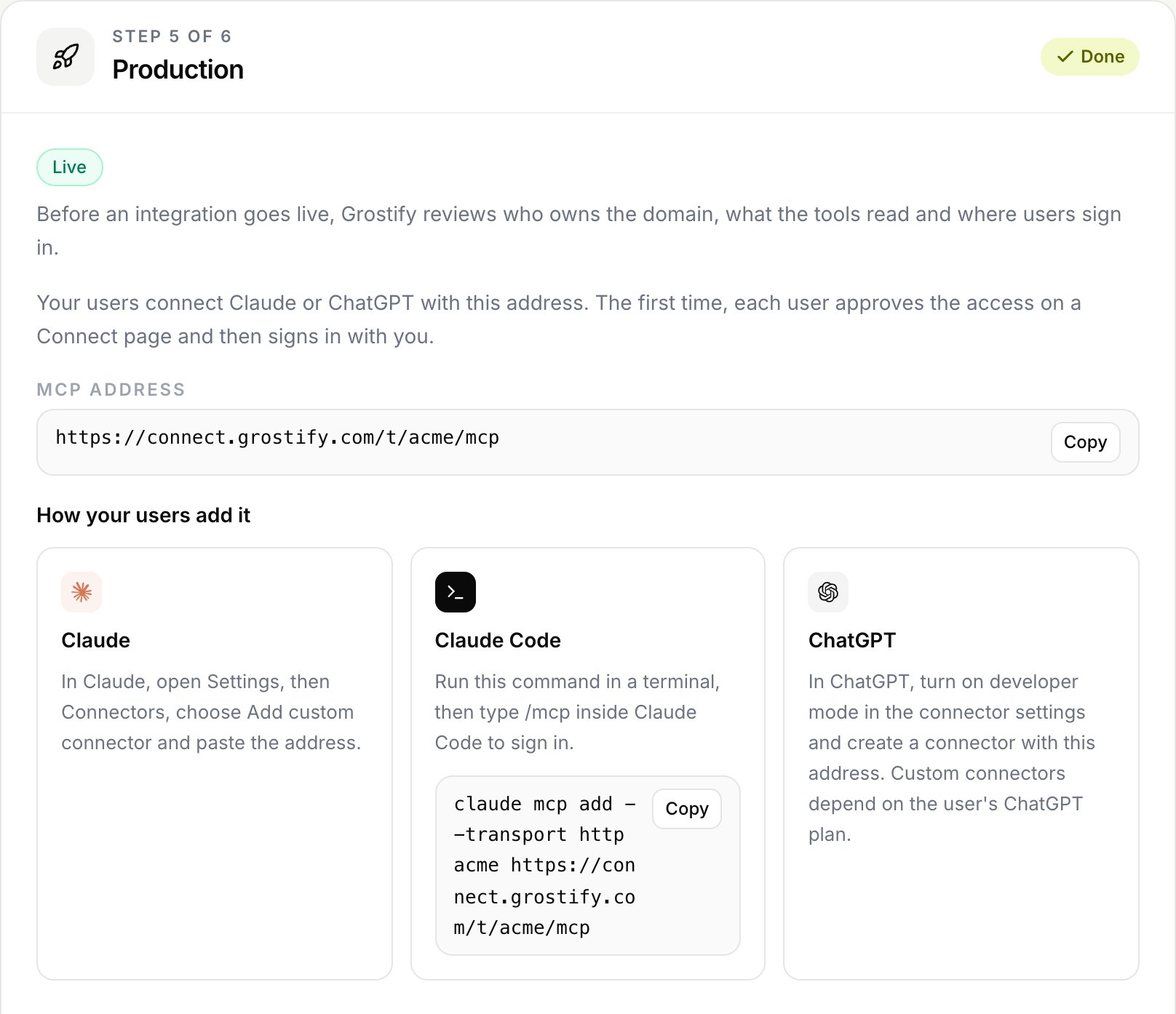The width and height of the screenshot is (1176, 1014).
Task: Click the "How your users add it" heading
Action: (x=143, y=515)
